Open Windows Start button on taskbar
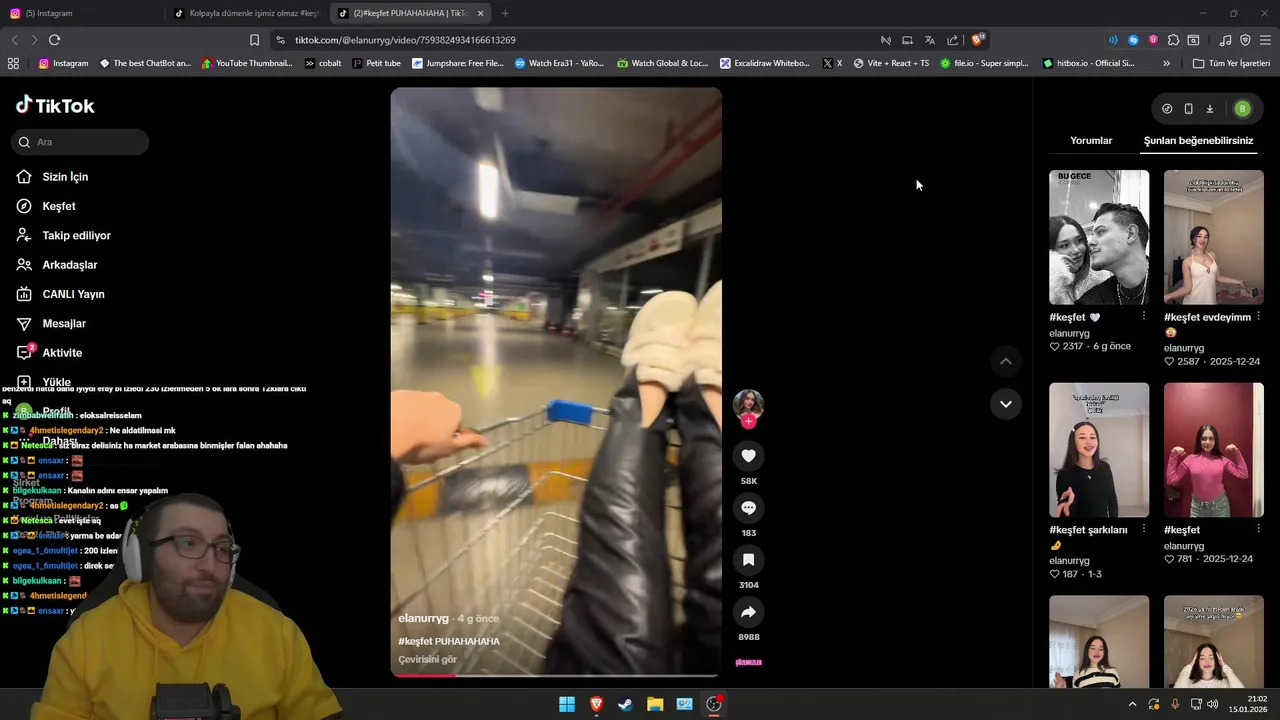 click(567, 704)
